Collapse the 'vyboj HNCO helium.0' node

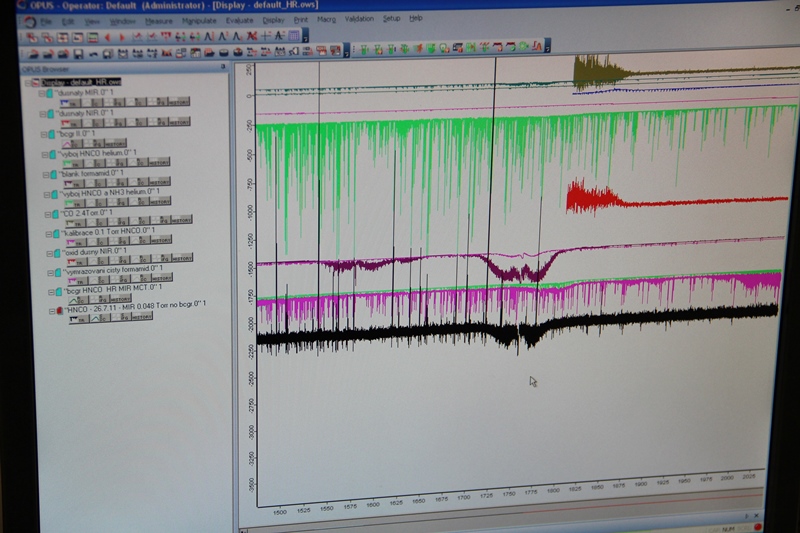click(45, 155)
